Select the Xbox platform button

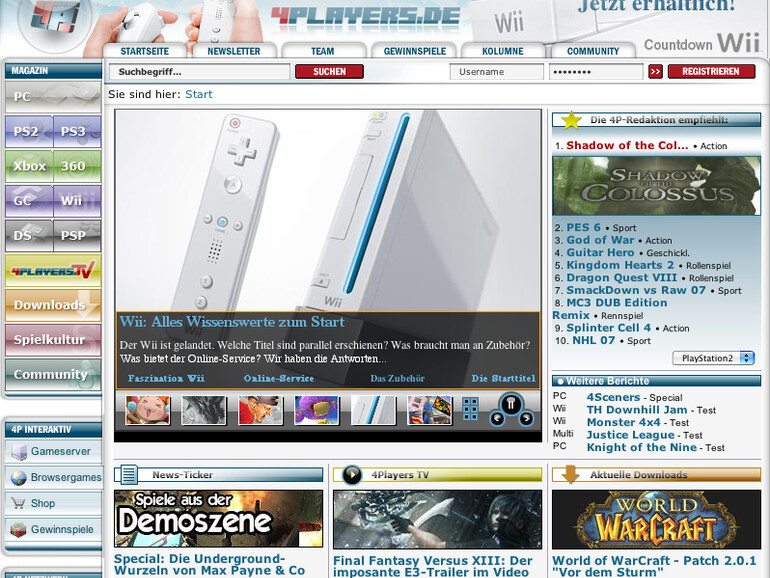coord(28,166)
